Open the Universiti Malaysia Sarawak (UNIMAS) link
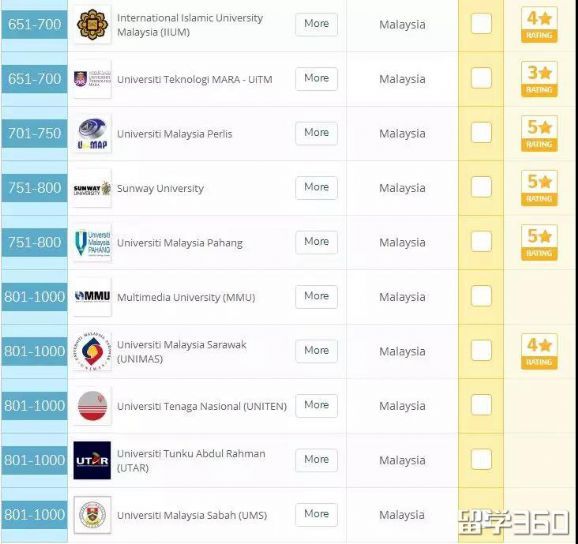 pyautogui.click(x=182, y=352)
